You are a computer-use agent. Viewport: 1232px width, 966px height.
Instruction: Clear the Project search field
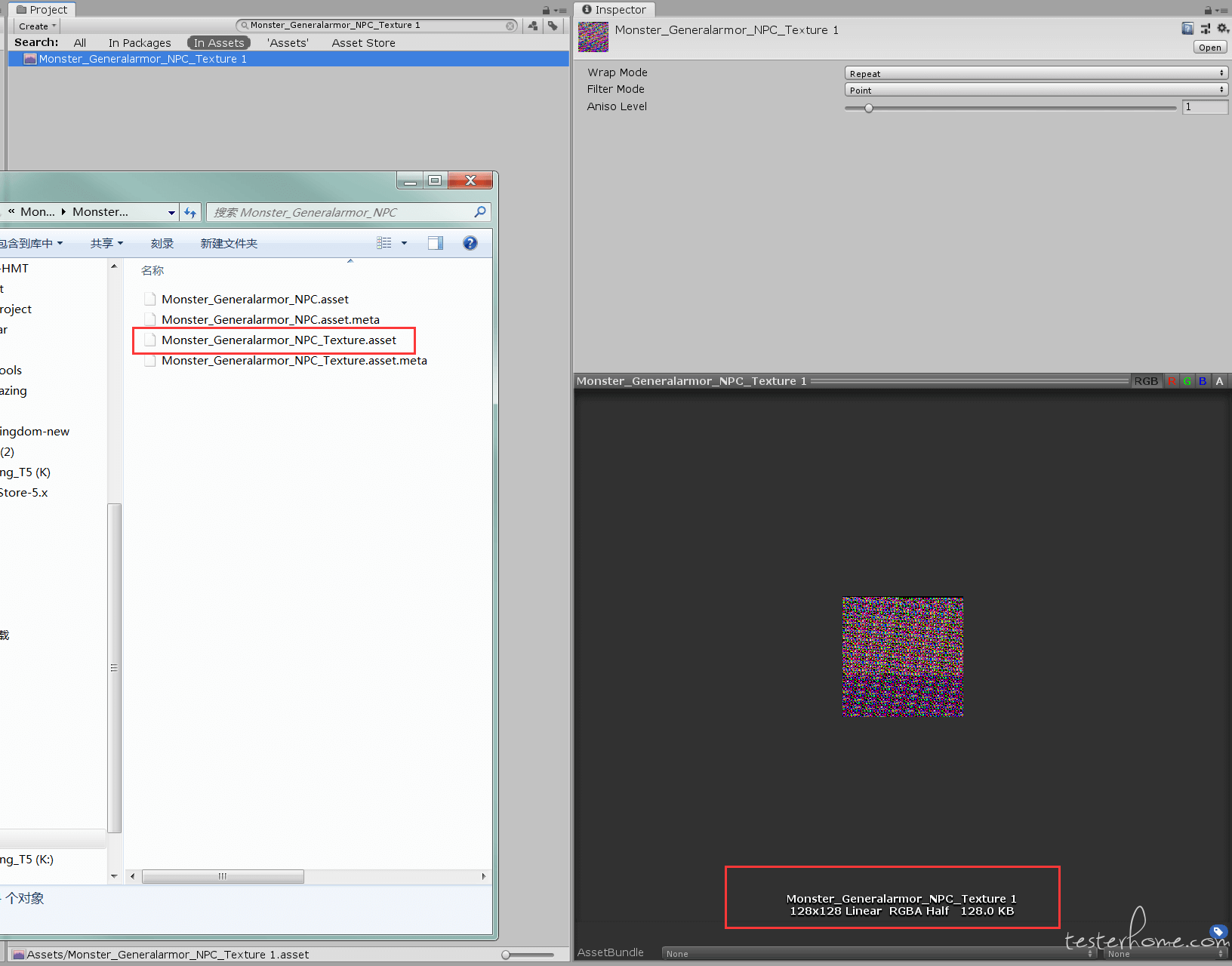(x=510, y=26)
